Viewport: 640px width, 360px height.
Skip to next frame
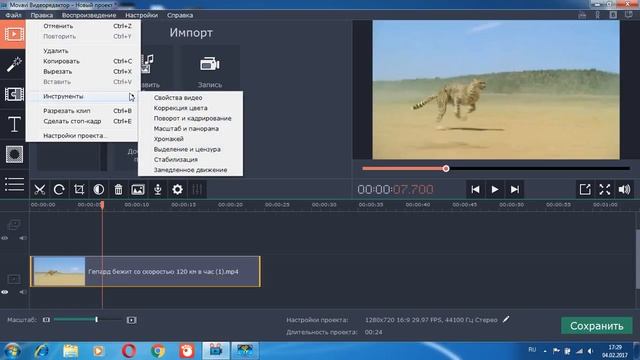coord(515,189)
